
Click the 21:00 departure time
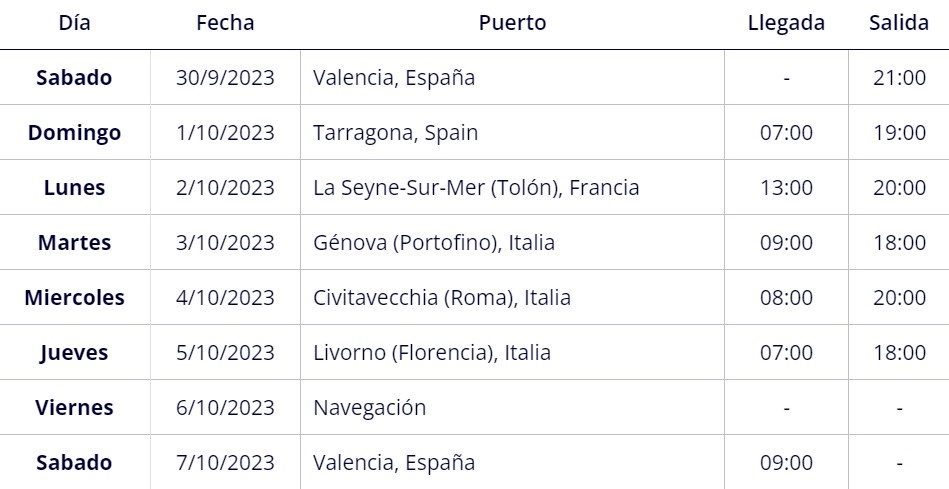point(899,77)
